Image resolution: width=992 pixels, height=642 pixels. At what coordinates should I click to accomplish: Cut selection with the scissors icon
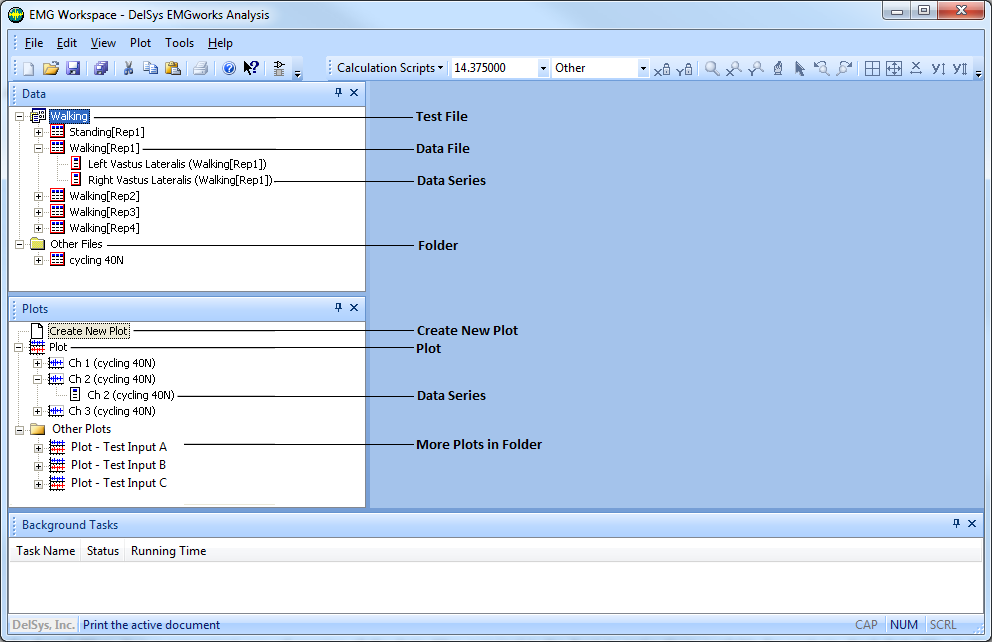coord(128,68)
